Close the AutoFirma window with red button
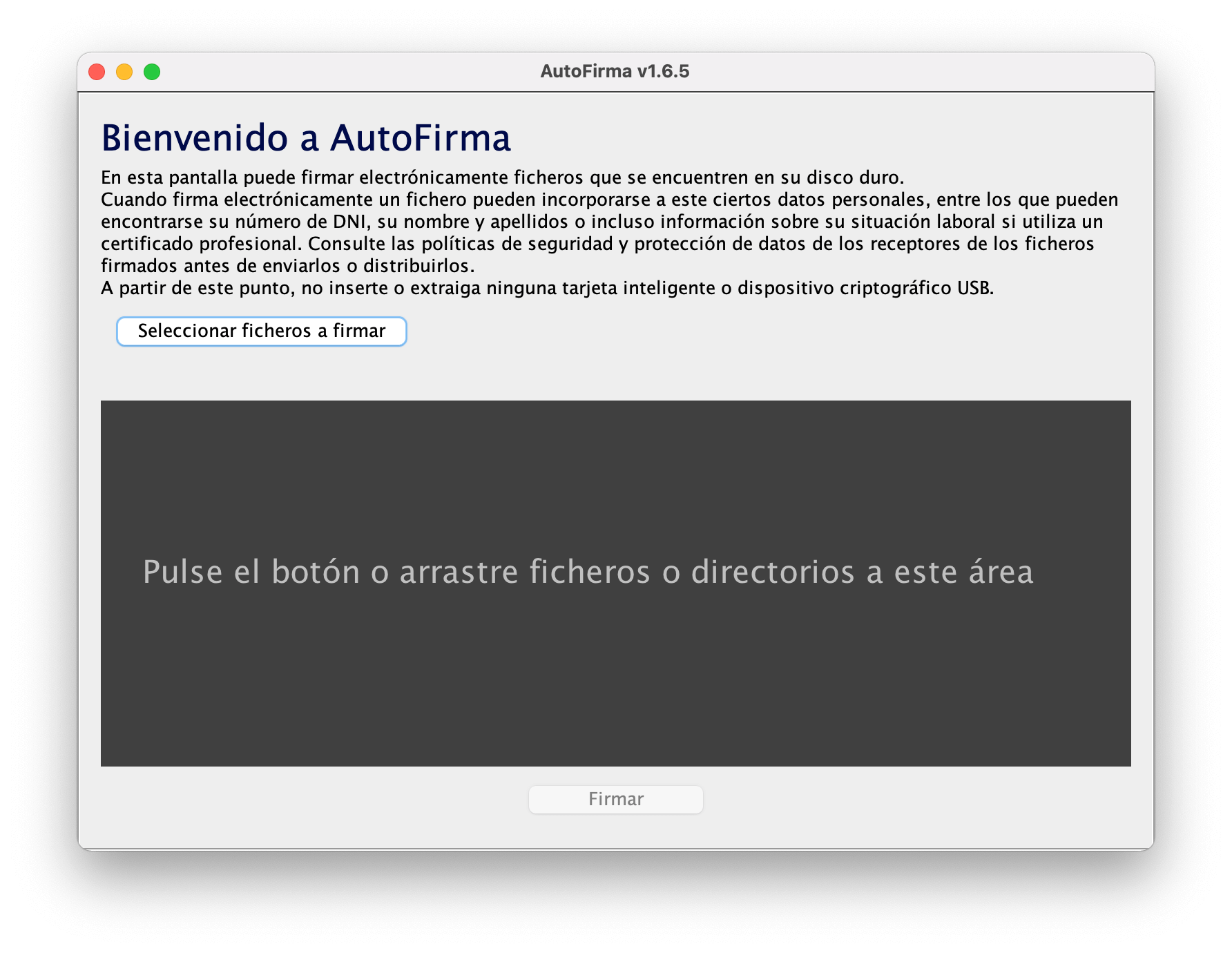 point(97,72)
